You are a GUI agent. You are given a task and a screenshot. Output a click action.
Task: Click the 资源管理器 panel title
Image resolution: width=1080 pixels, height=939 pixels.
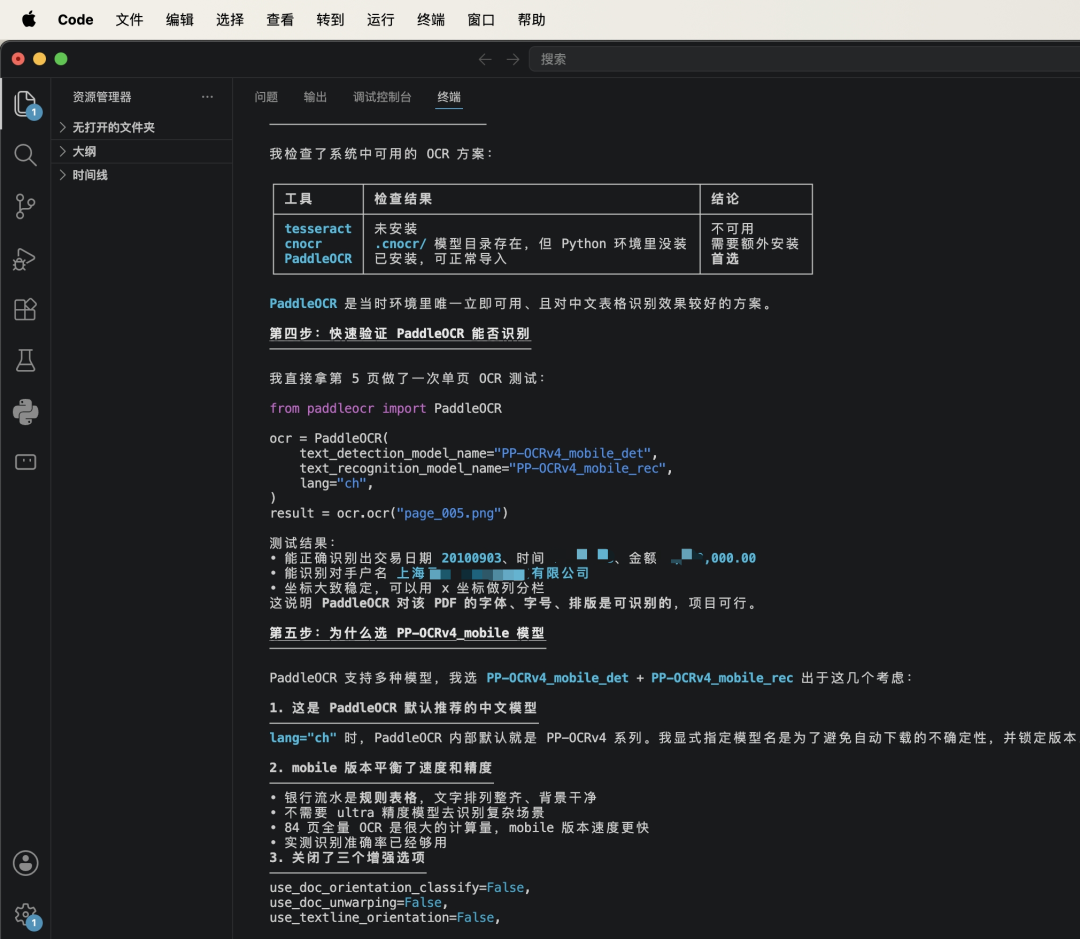[x=102, y=97]
